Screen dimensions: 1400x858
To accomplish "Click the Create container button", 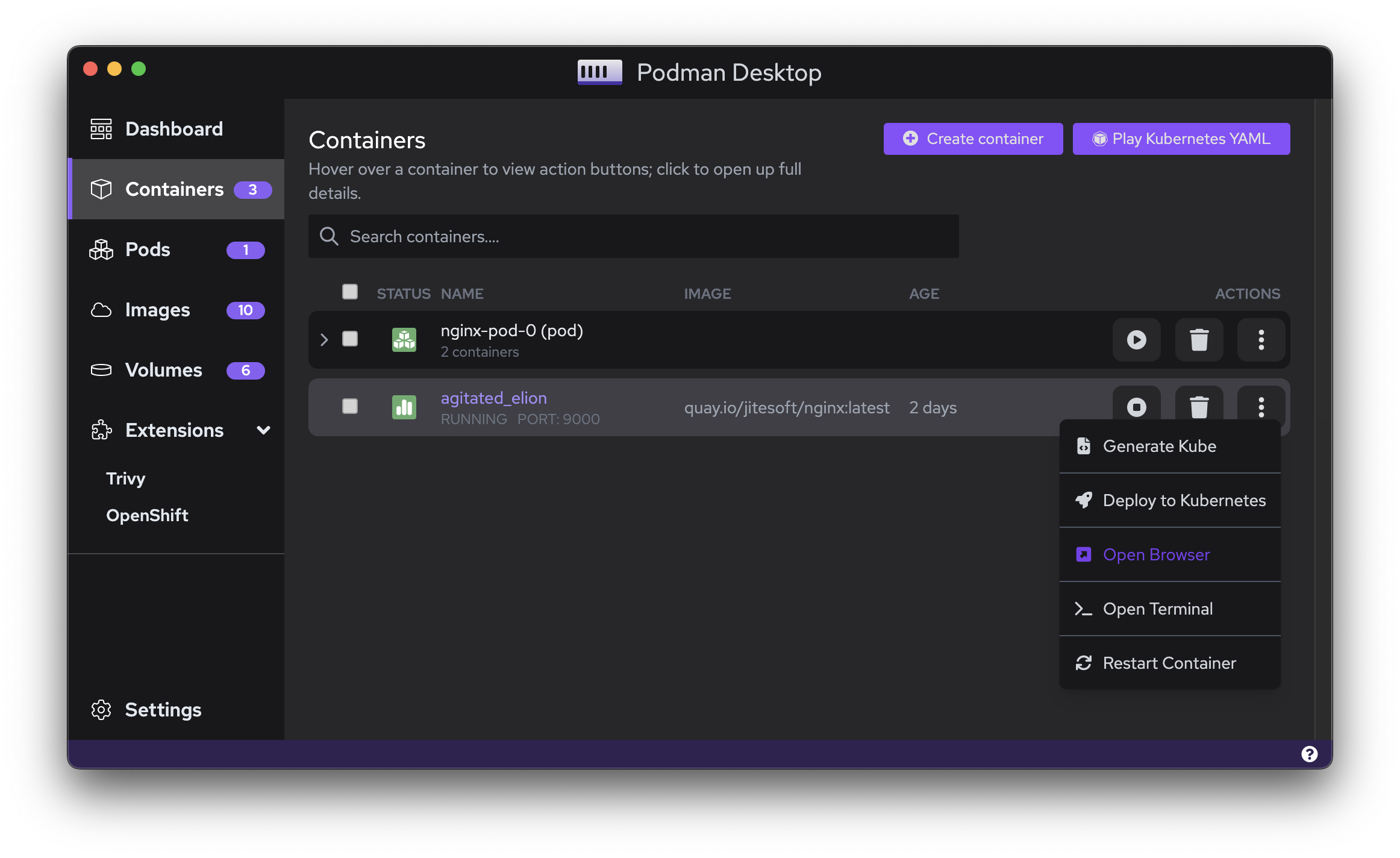I will click(973, 139).
